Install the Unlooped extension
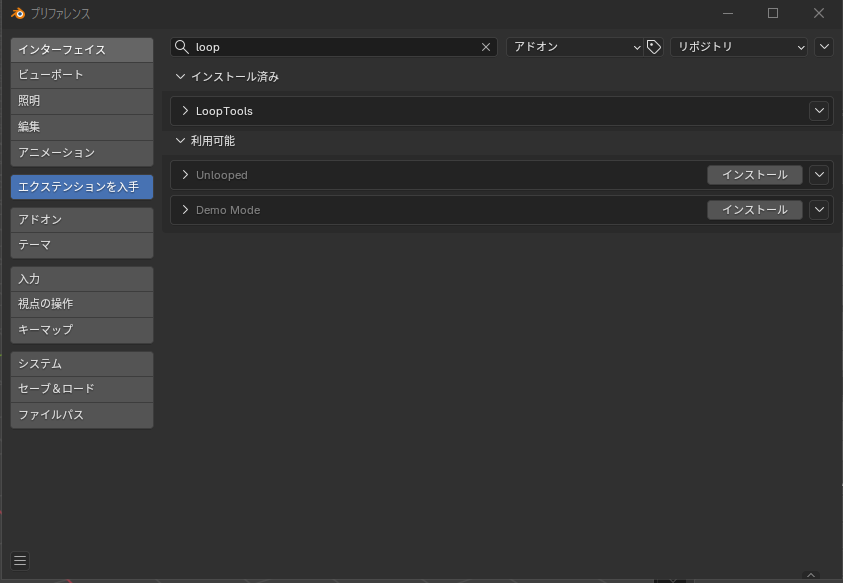The height and width of the screenshot is (583, 843). [754, 175]
